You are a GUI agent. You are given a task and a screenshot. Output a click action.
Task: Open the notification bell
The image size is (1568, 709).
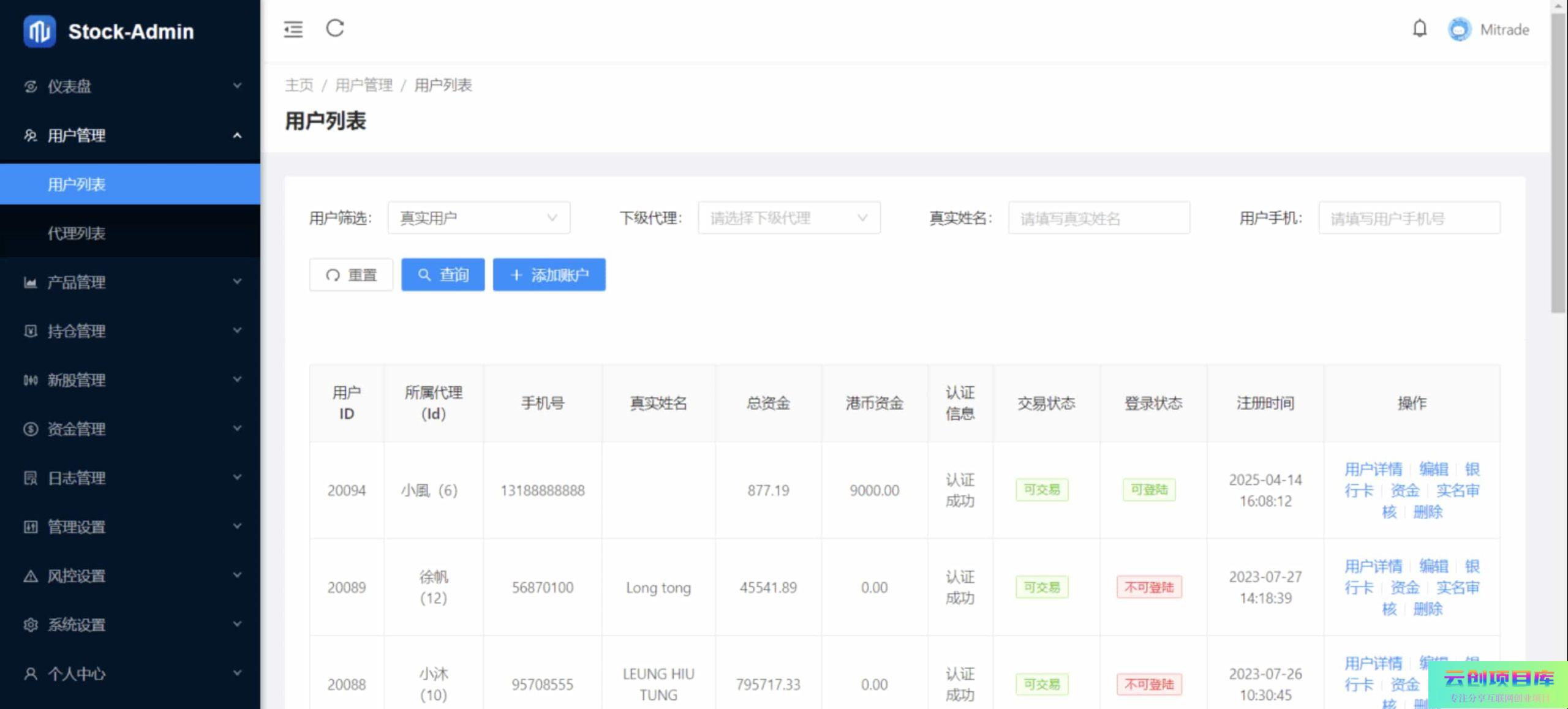tap(1419, 29)
